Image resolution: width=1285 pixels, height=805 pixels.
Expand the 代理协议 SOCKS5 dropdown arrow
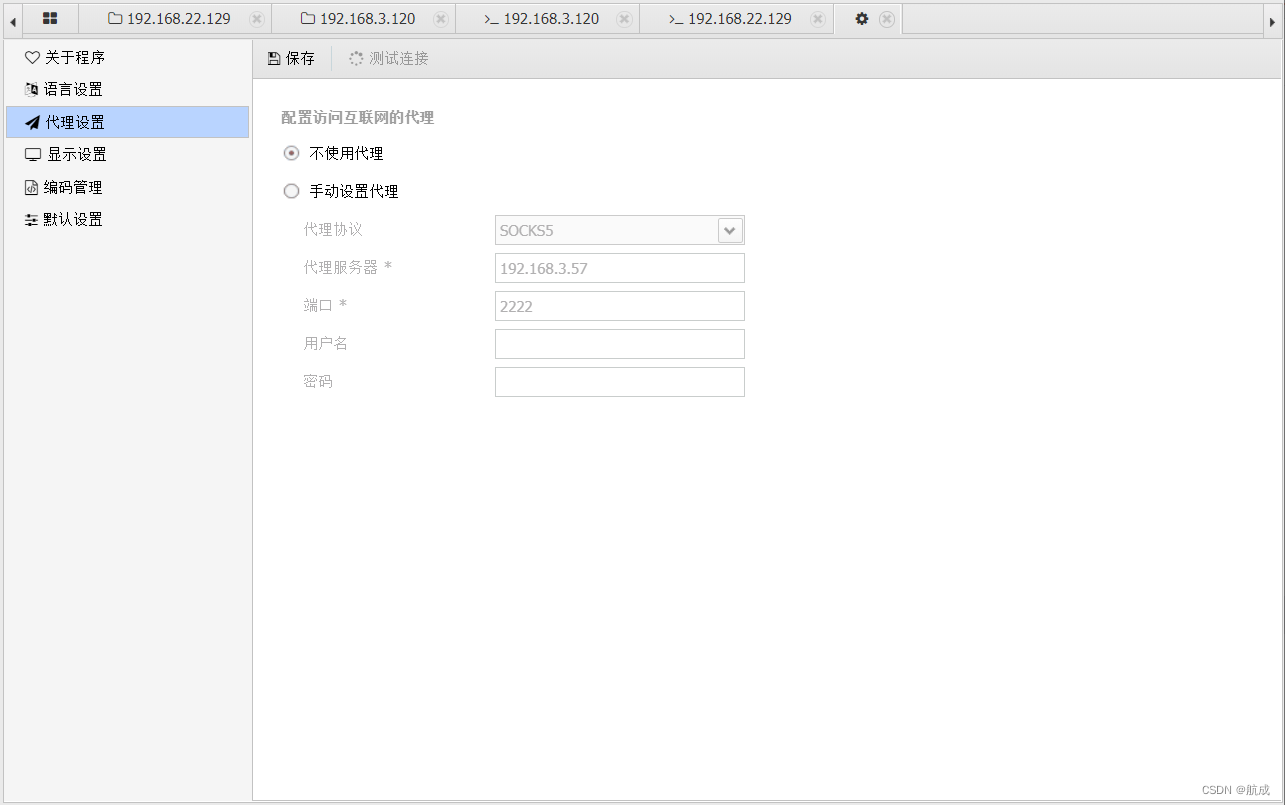[x=730, y=230]
